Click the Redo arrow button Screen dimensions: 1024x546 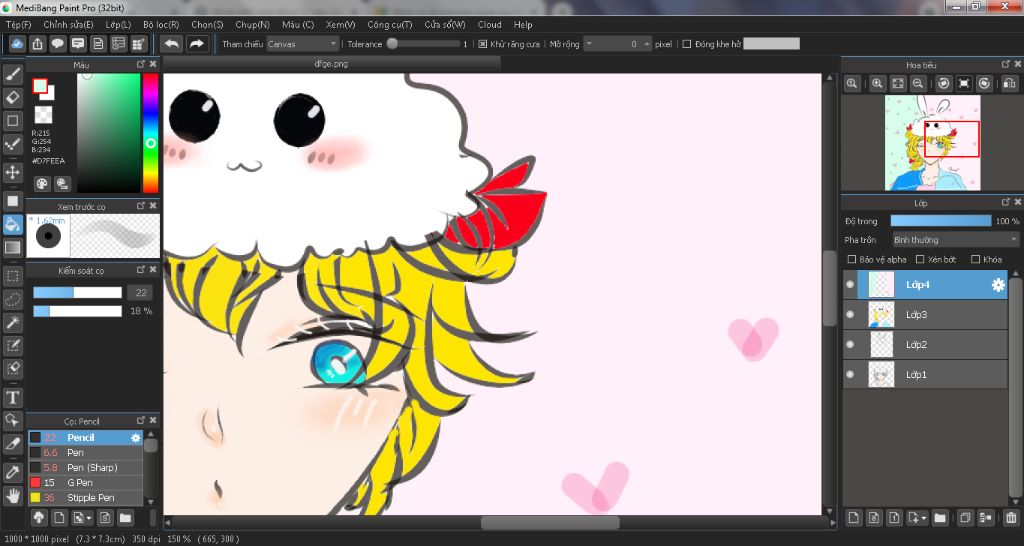(196, 44)
